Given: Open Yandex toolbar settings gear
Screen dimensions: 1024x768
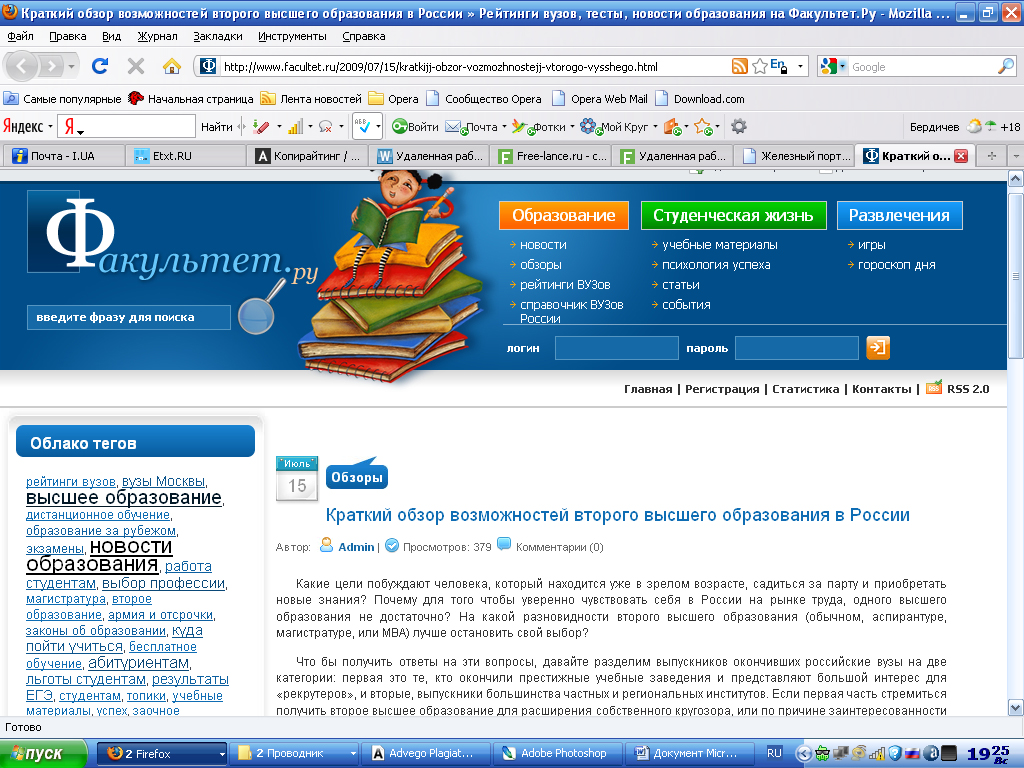Looking at the screenshot, I should click(738, 127).
